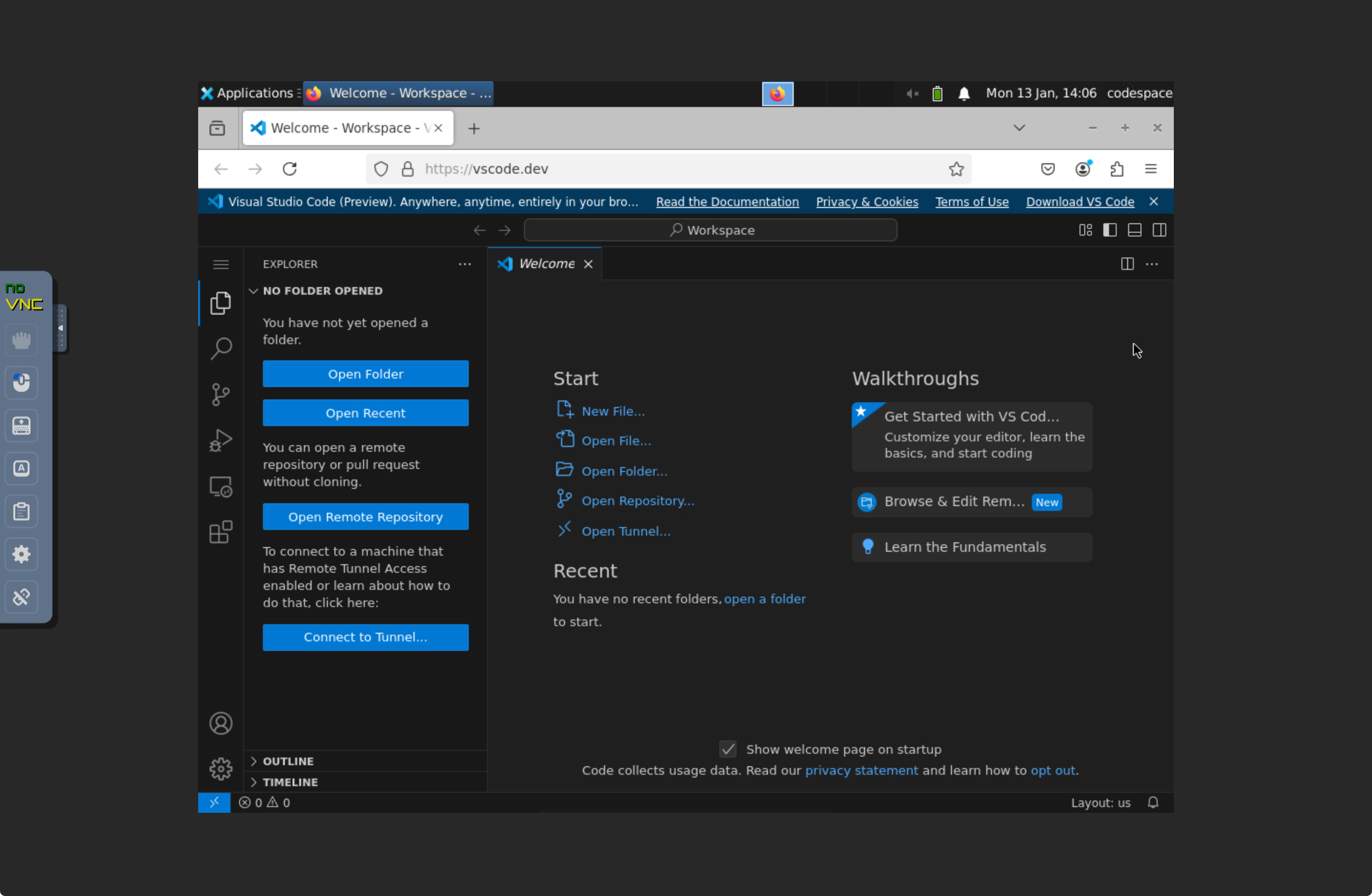This screenshot has width=1372, height=896.
Task: Open Read the Documentation link
Action: pos(727,202)
